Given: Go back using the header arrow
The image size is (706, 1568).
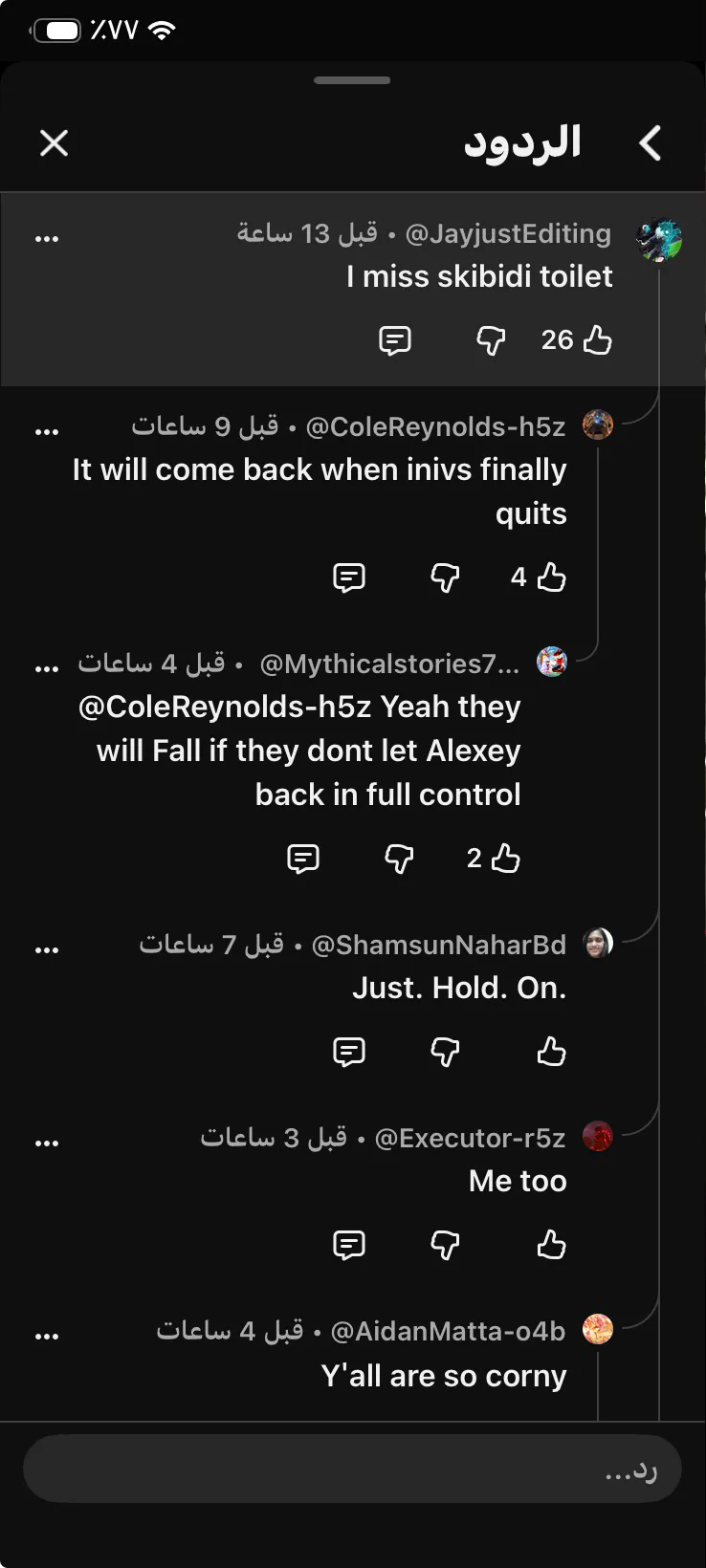Looking at the screenshot, I should tap(651, 143).
